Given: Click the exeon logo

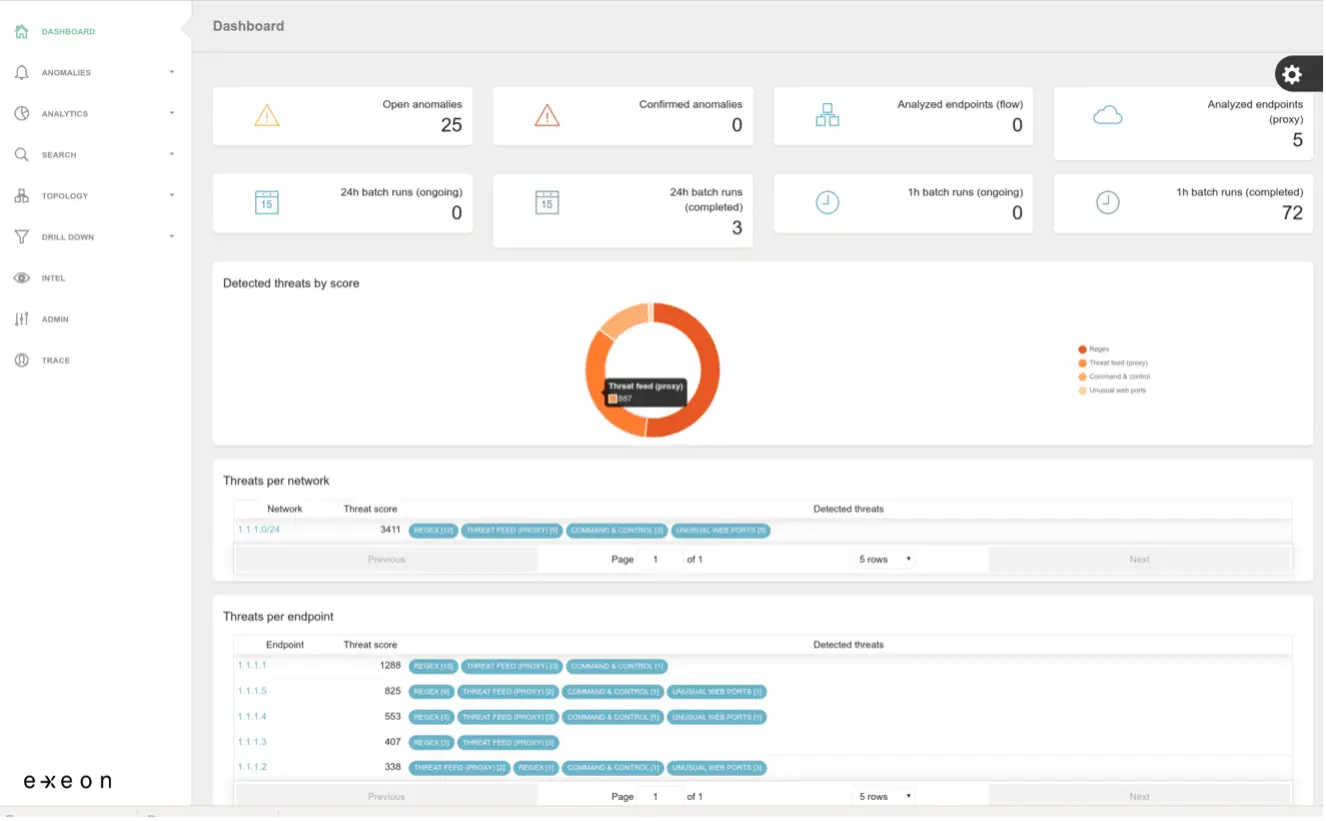Looking at the screenshot, I should 67,781.
